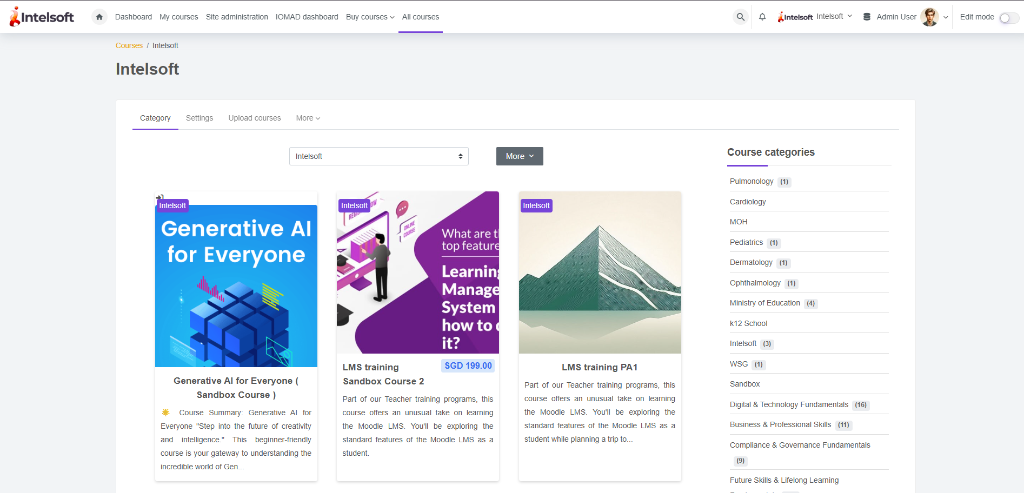Open Site administration
Image resolution: width=1024 pixels, height=493 pixels.
(236, 17)
